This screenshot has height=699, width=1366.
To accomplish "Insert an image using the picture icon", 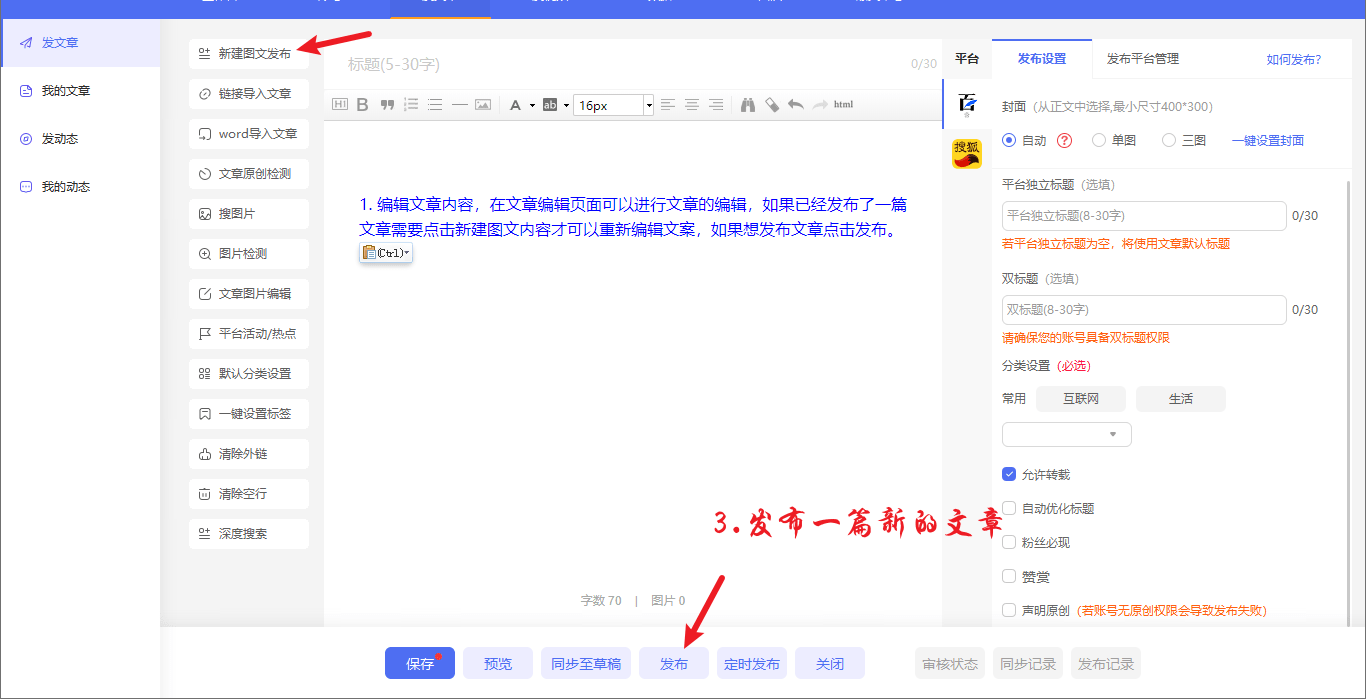I will coord(483,105).
